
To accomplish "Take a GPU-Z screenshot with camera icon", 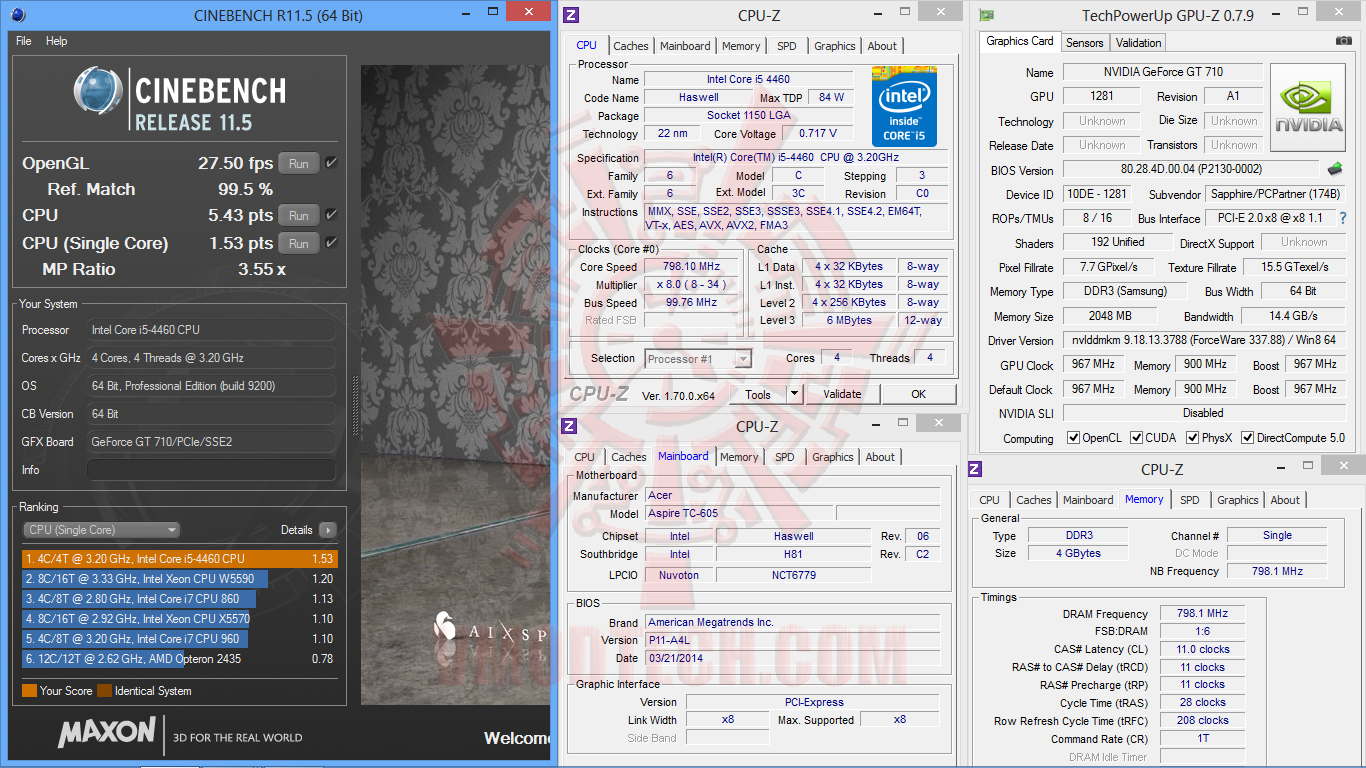I will point(1343,42).
